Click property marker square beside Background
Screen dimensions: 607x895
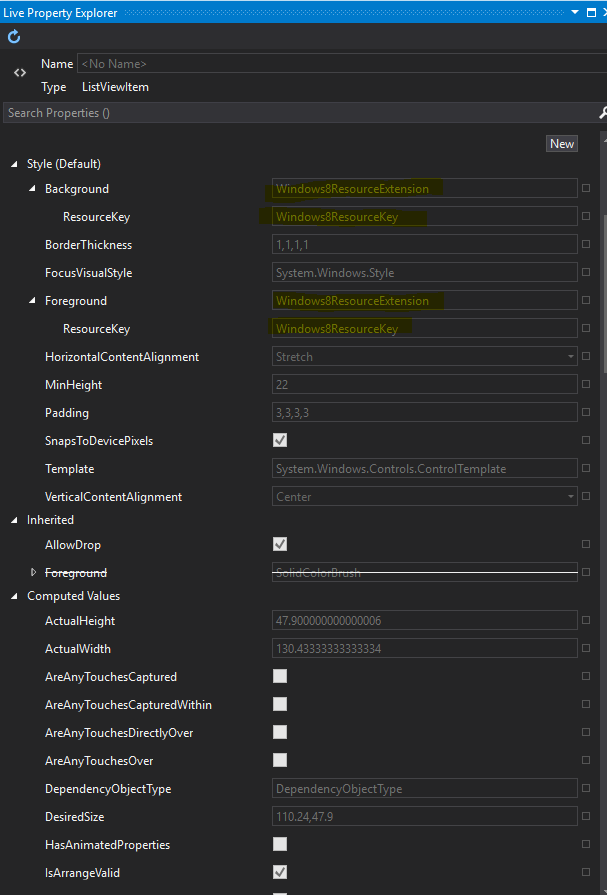[586, 188]
